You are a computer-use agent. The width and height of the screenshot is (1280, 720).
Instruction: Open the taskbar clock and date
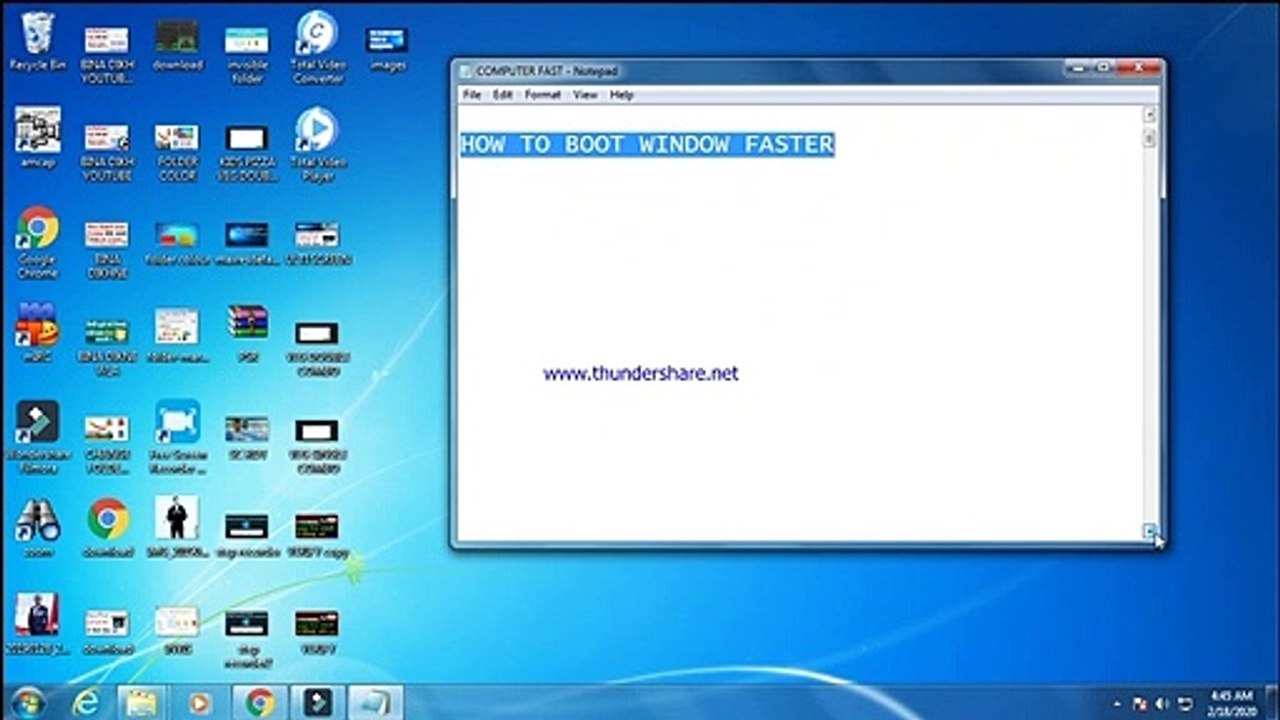1231,702
